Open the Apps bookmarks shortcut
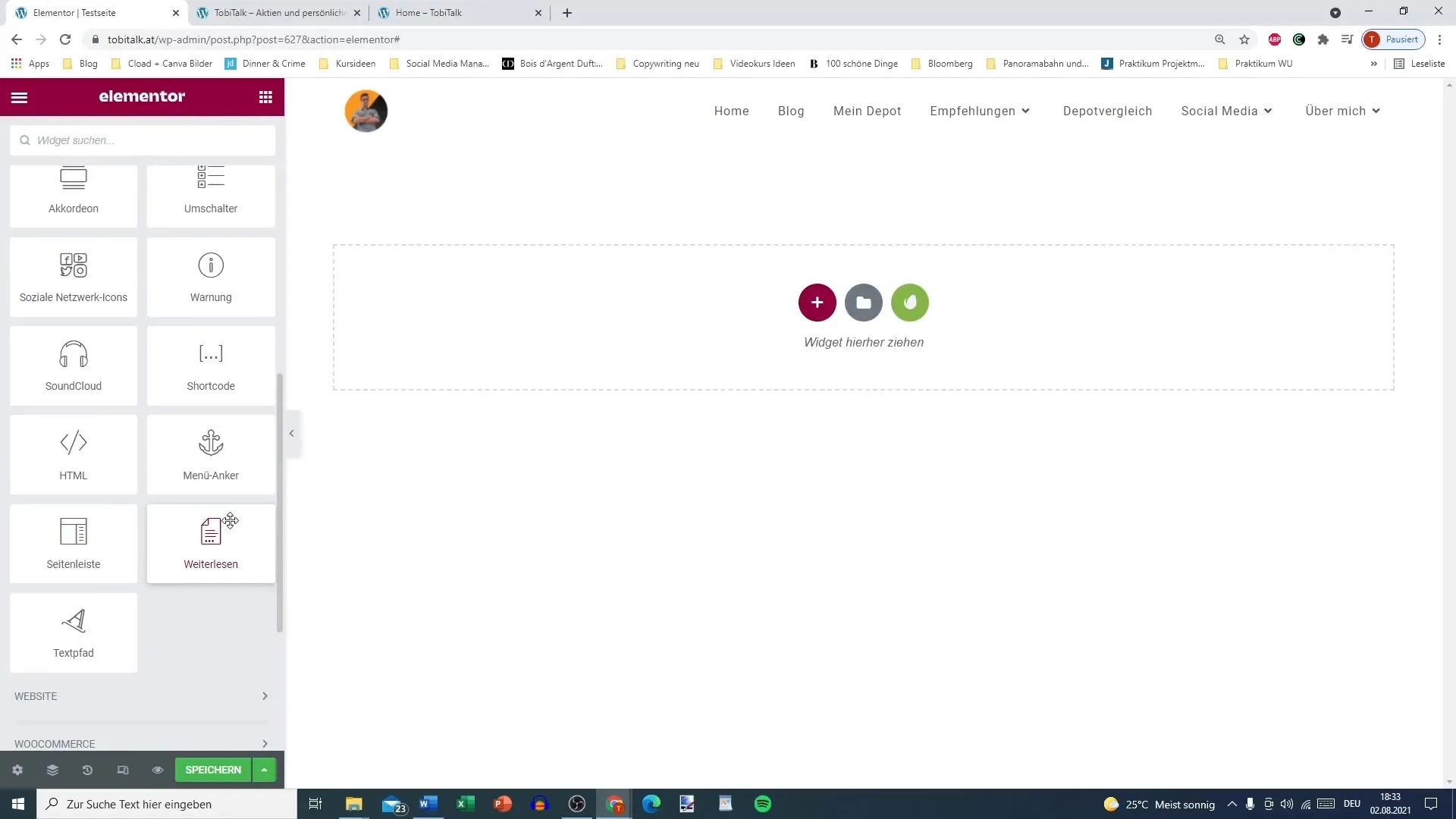This screenshot has width=1456, height=819. 30,64
